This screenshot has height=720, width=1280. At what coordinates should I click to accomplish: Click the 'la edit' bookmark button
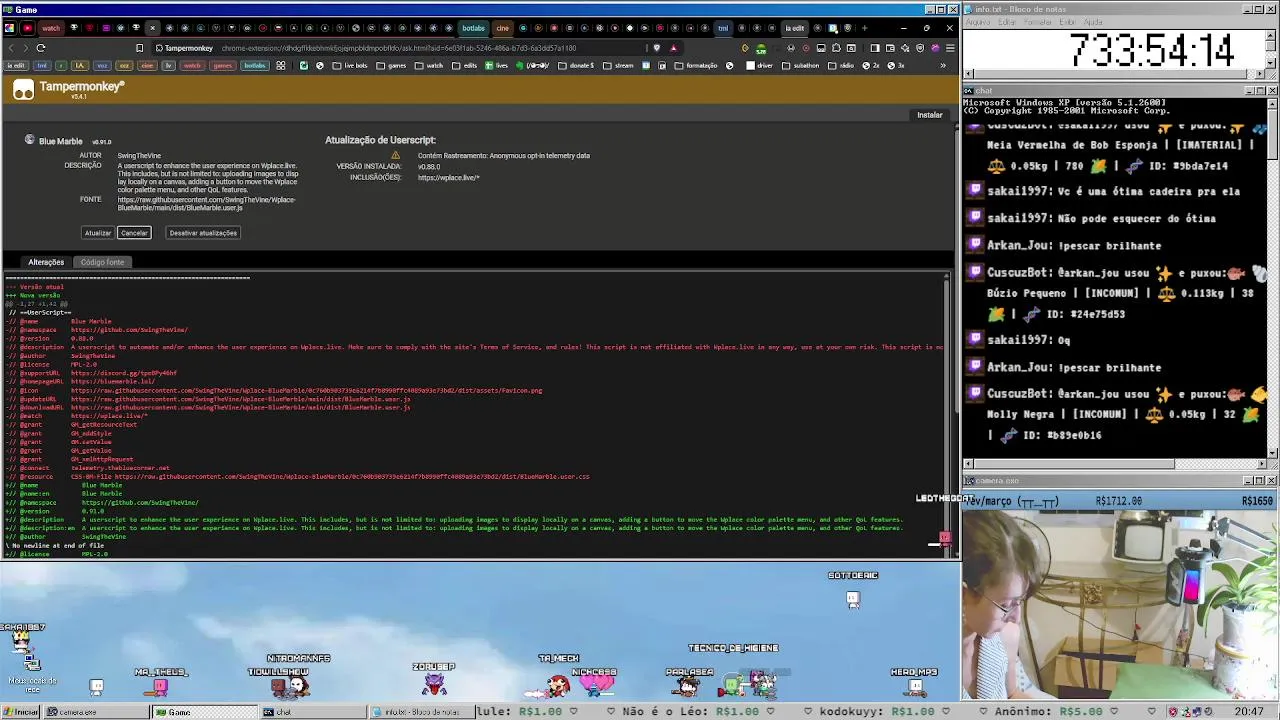tap(16, 66)
